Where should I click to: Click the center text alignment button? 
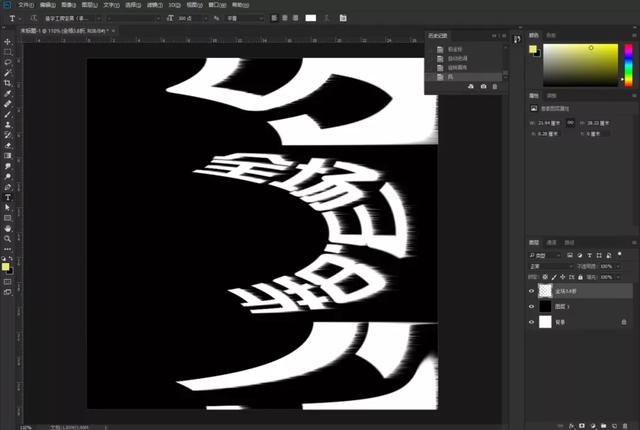282,18
